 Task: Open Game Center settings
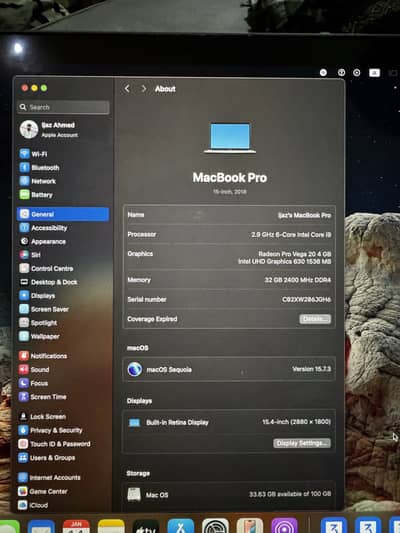tap(43, 491)
